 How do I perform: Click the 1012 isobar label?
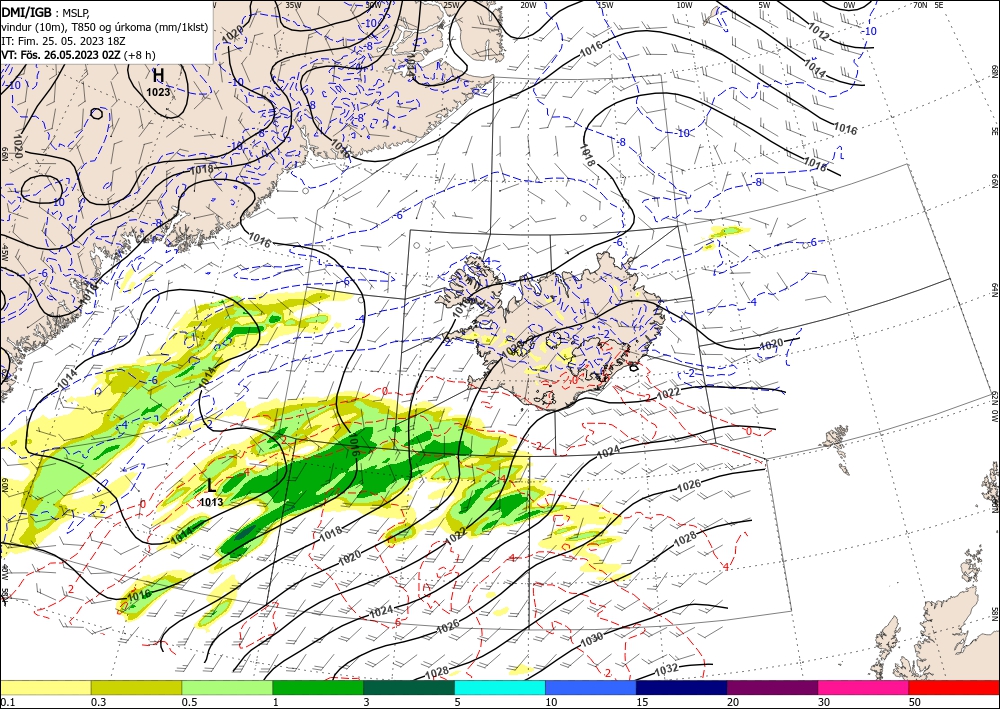point(818,32)
